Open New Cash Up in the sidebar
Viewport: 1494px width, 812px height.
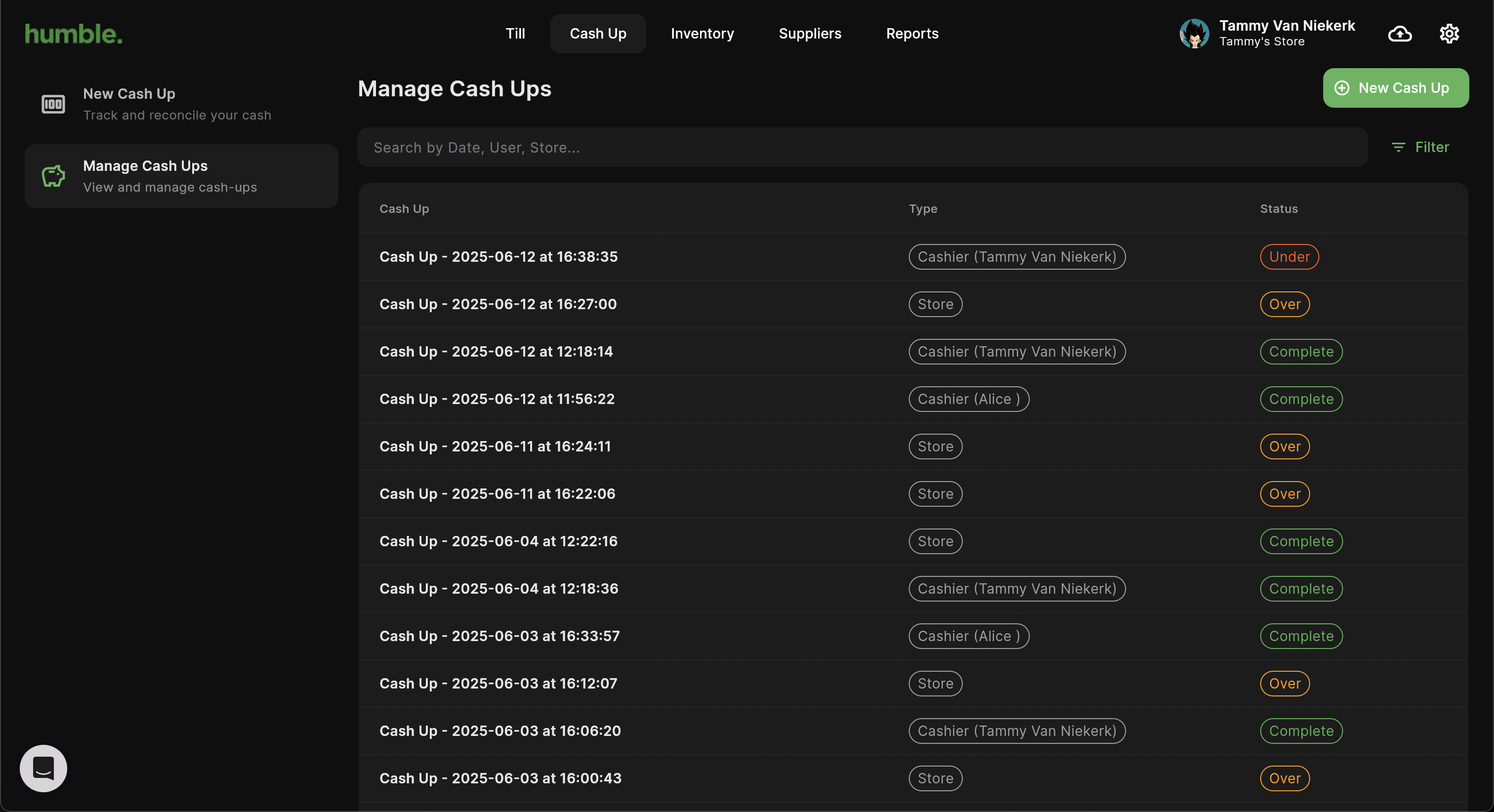pos(181,104)
